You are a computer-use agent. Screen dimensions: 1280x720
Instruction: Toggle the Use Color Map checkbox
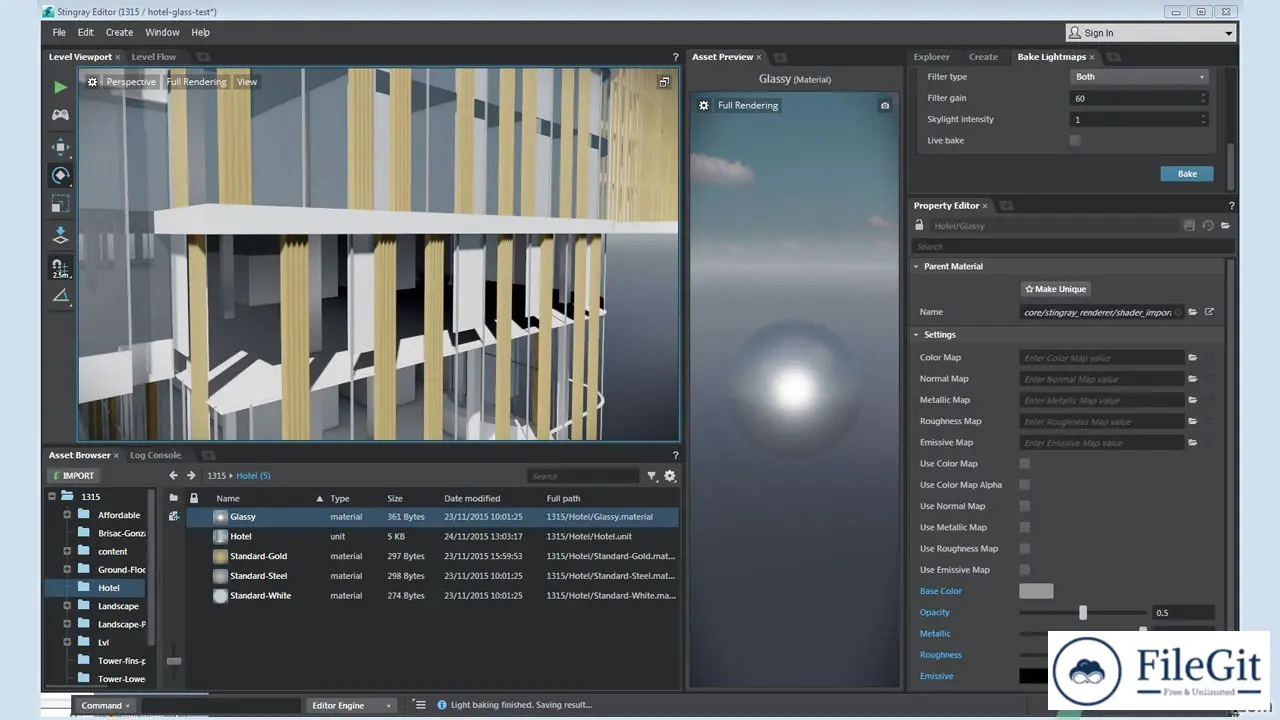[x=1024, y=463]
